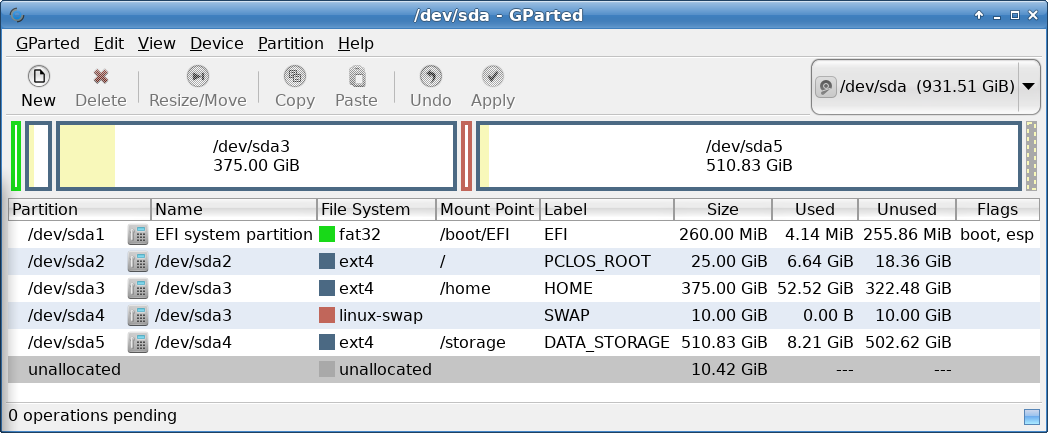Click the mounted key icon beside /dev/sda5
1048x433 pixels.
[x=138, y=342]
